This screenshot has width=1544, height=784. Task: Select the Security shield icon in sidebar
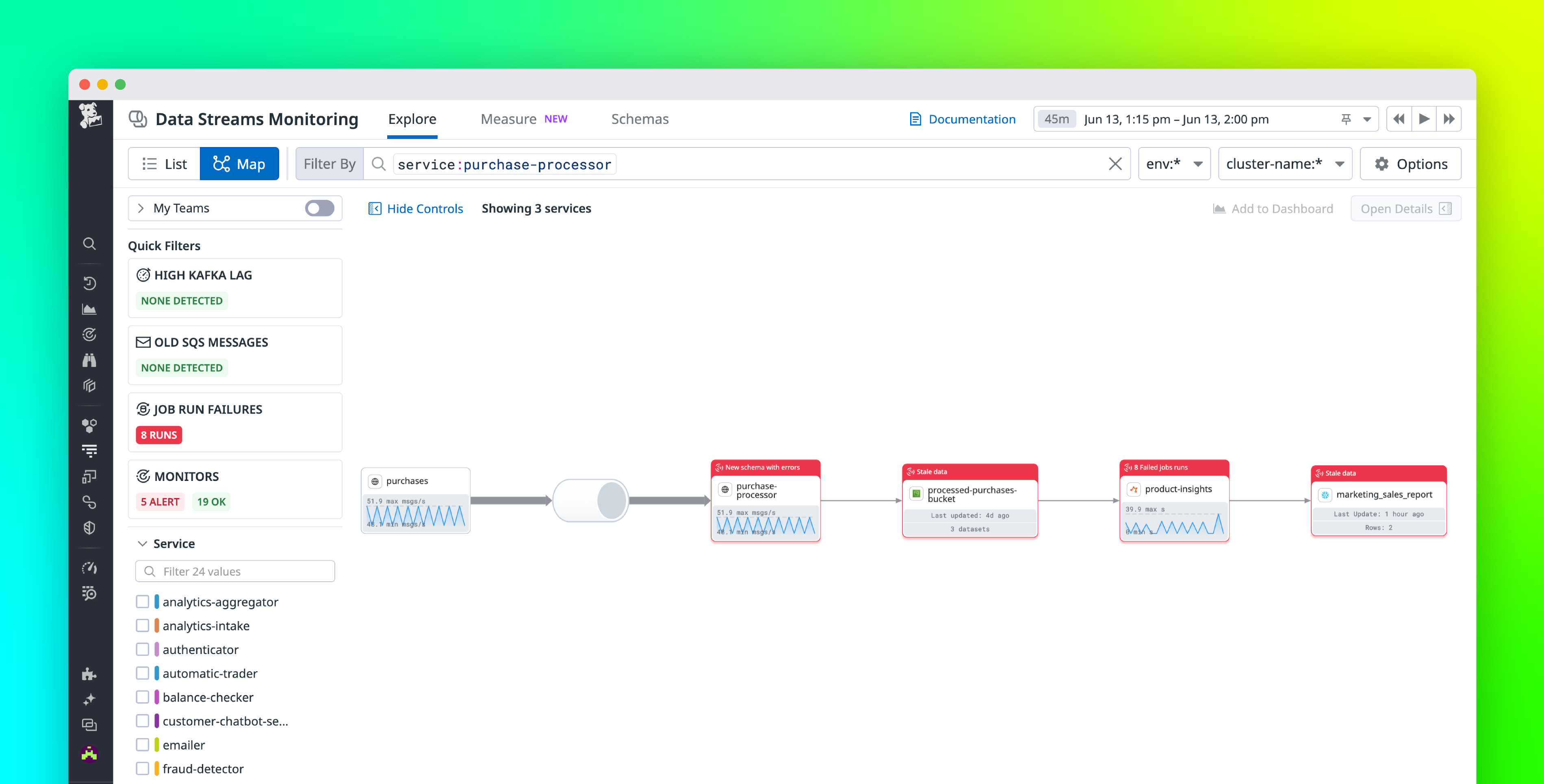coord(90,527)
